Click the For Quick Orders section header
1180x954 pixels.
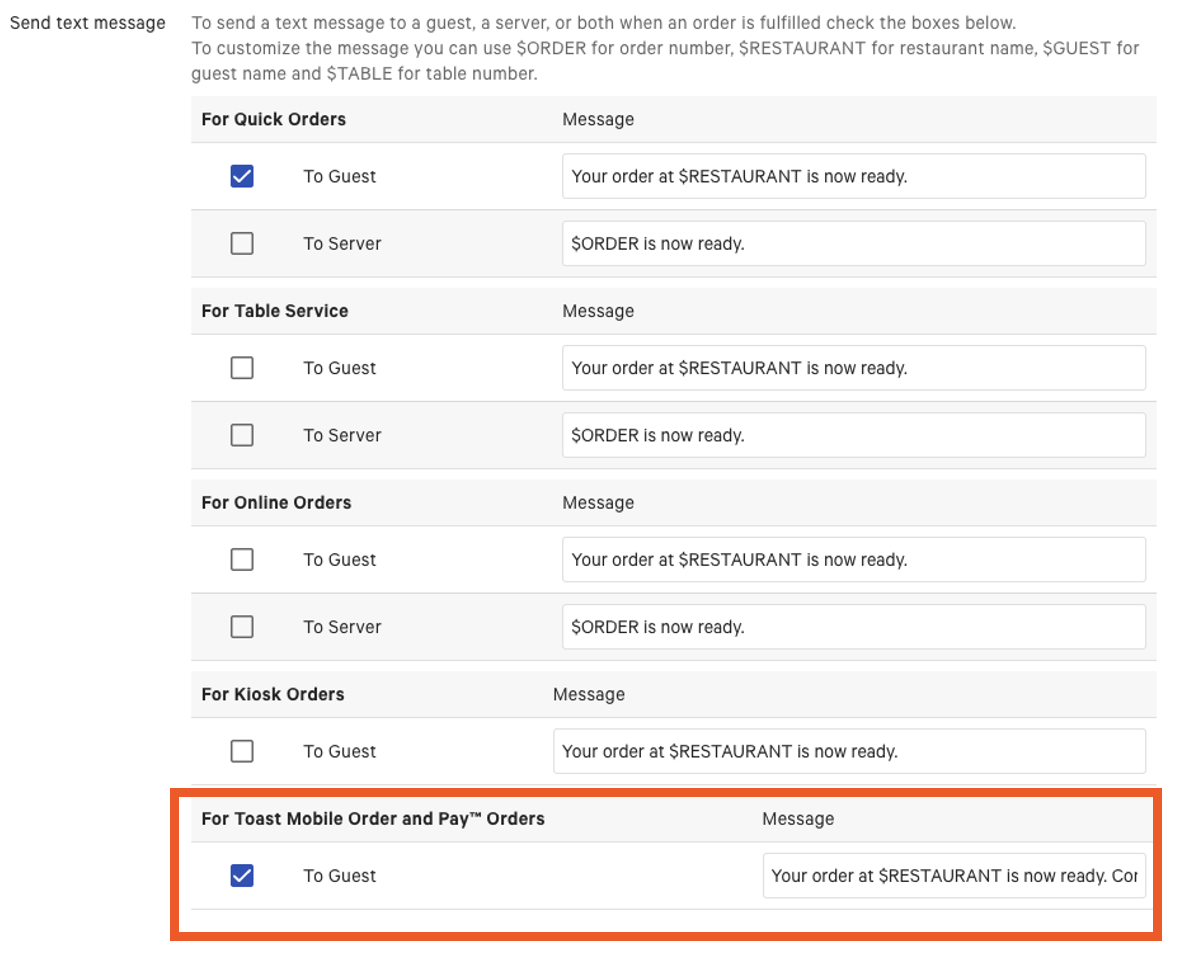273,119
